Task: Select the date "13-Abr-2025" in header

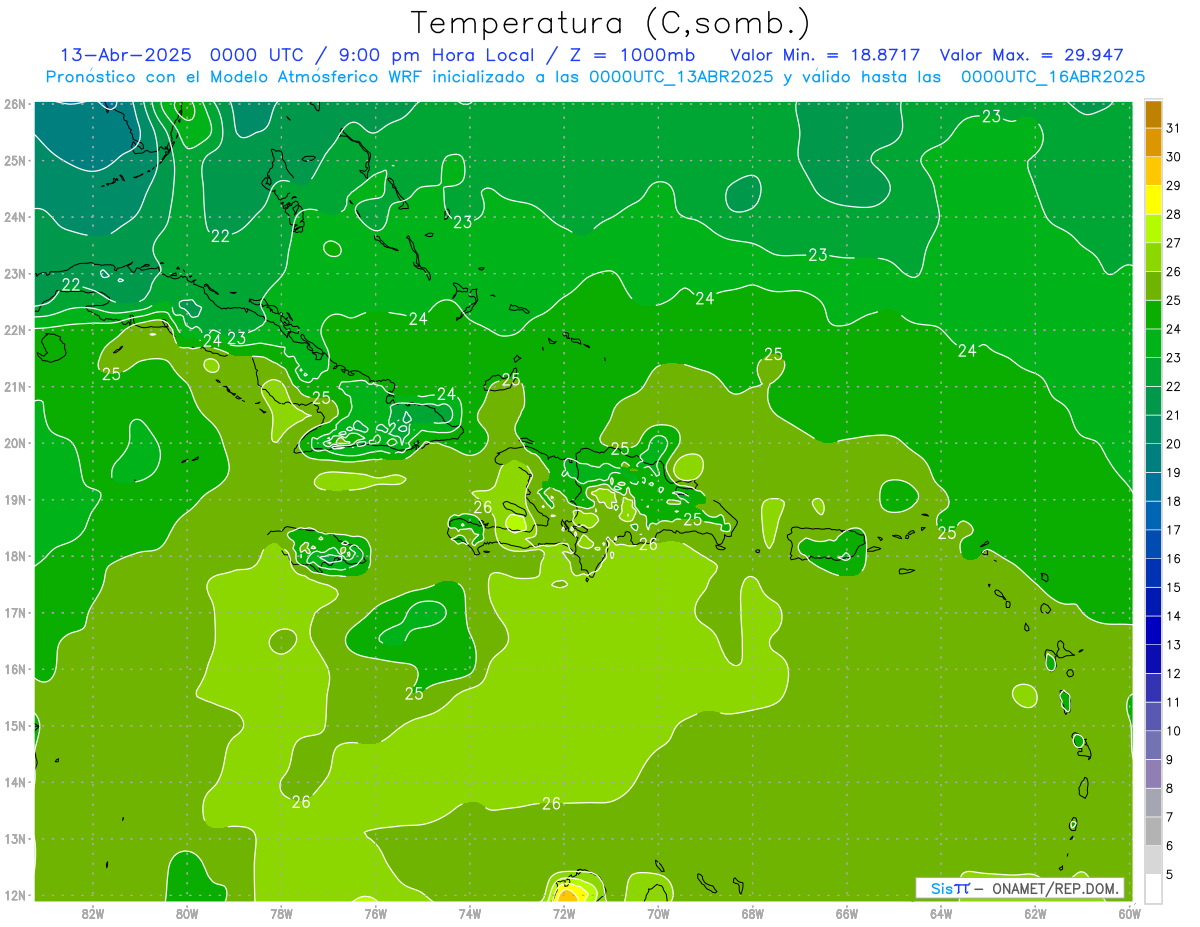Action: point(125,55)
